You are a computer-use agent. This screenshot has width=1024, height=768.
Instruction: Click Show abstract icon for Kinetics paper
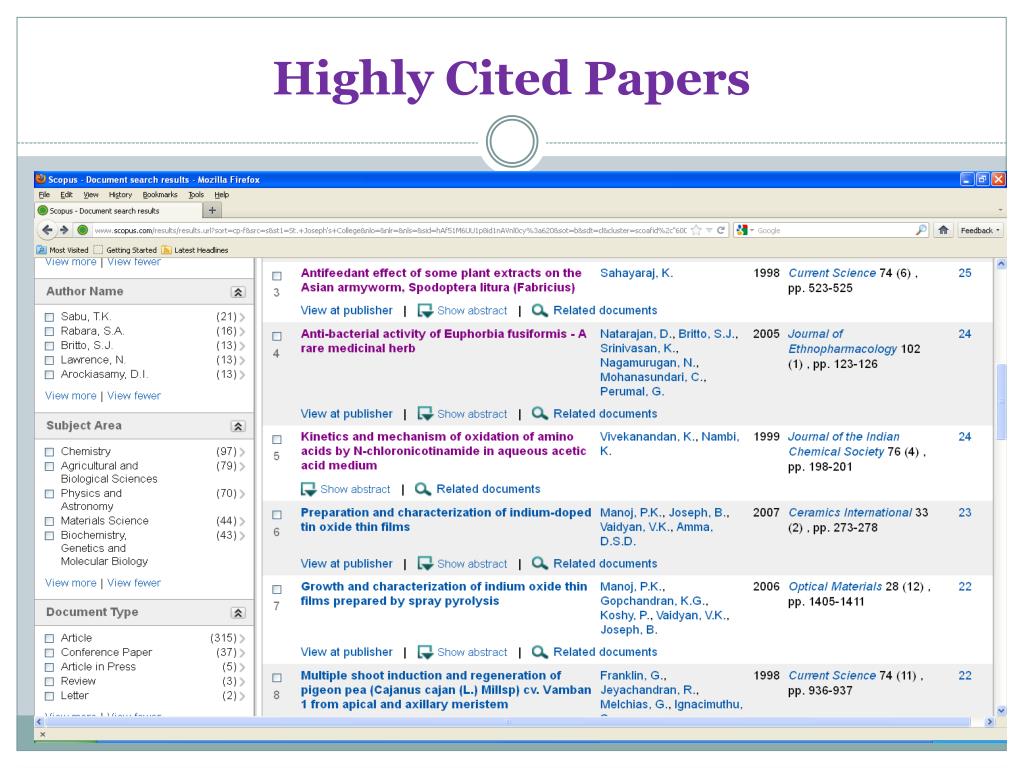tap(308, 489)
